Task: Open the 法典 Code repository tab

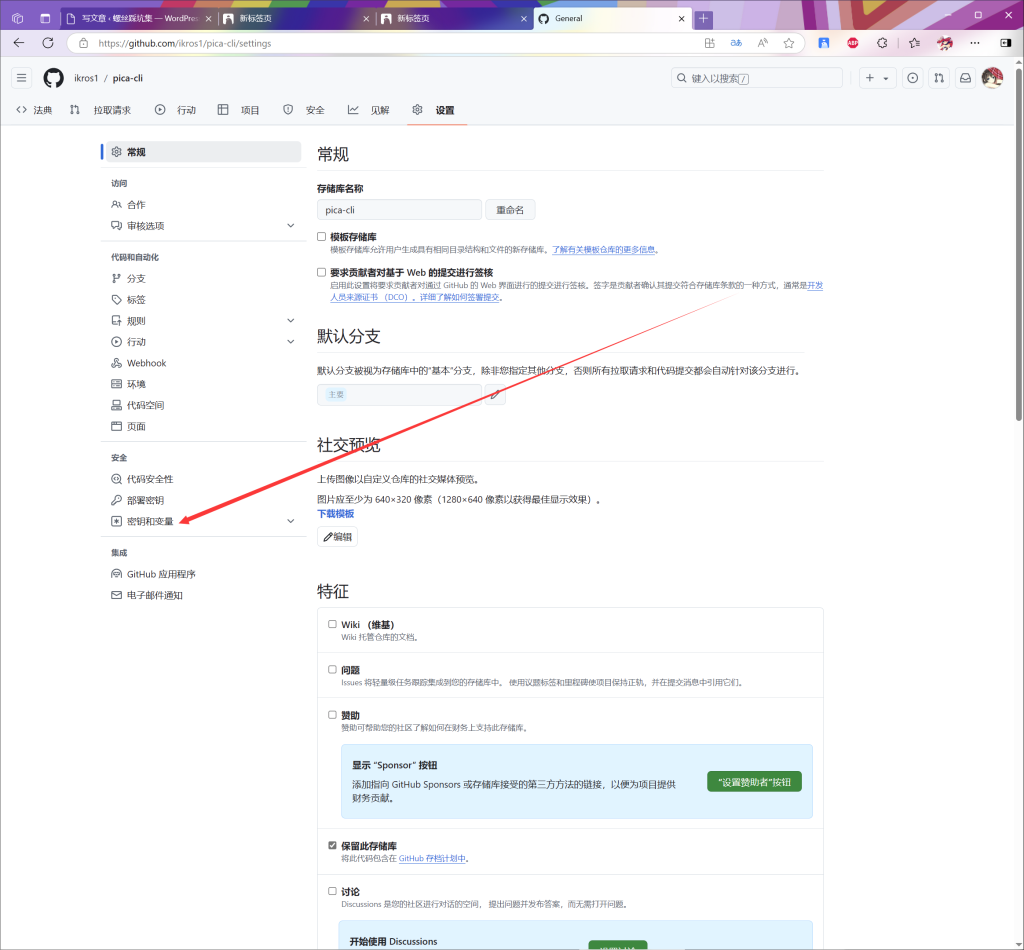Action: click(35, 110)
